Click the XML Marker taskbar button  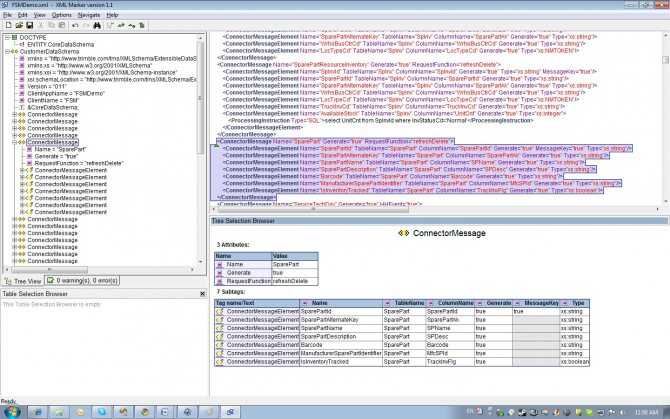230,412
